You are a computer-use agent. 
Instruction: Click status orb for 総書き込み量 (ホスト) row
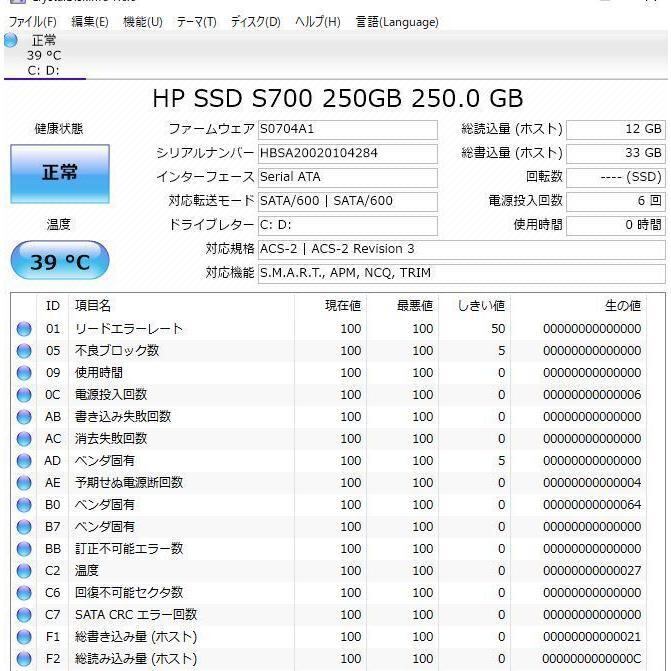click(x=24, y=637)
